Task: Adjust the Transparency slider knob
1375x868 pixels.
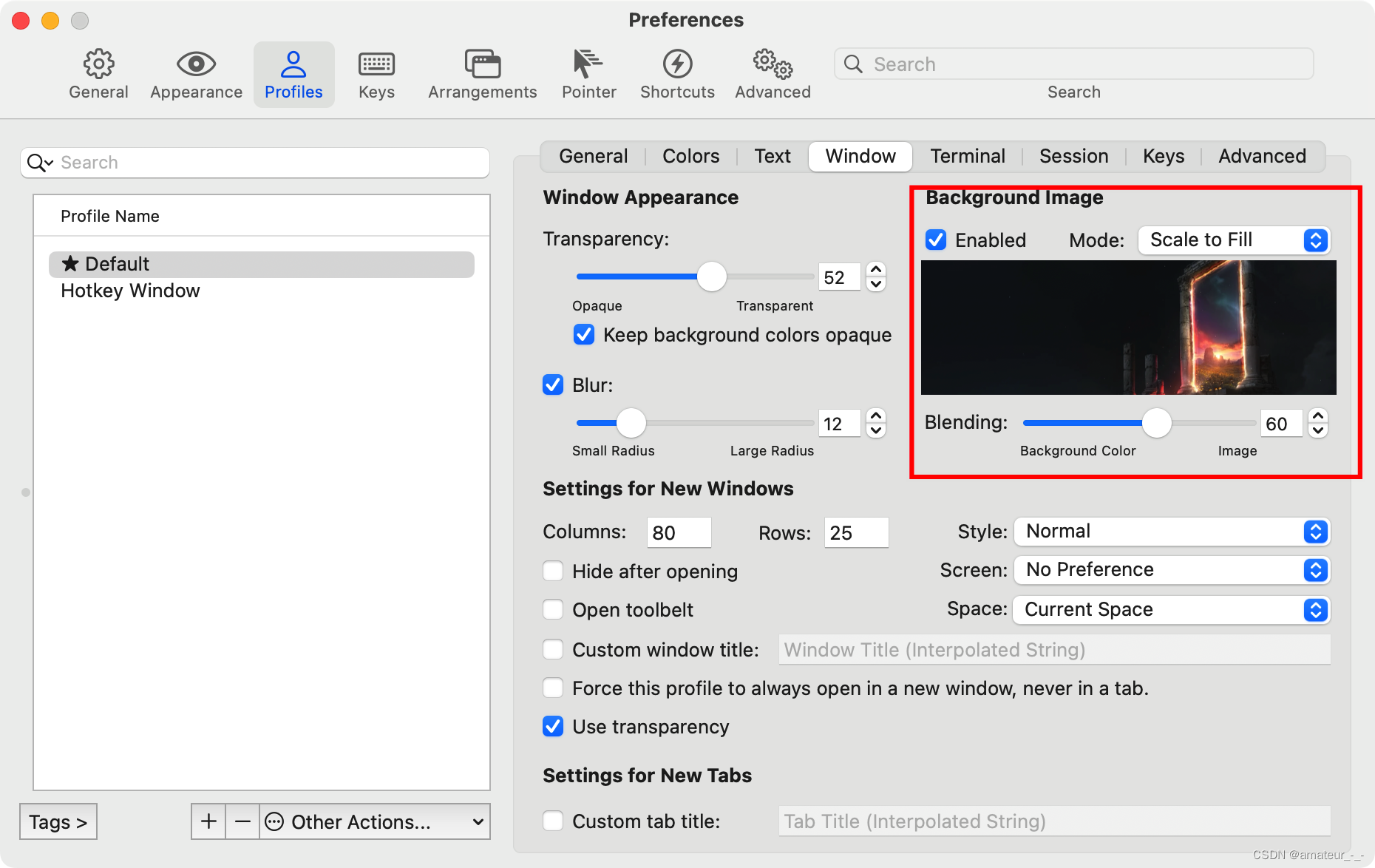Action: click(712, 277)
